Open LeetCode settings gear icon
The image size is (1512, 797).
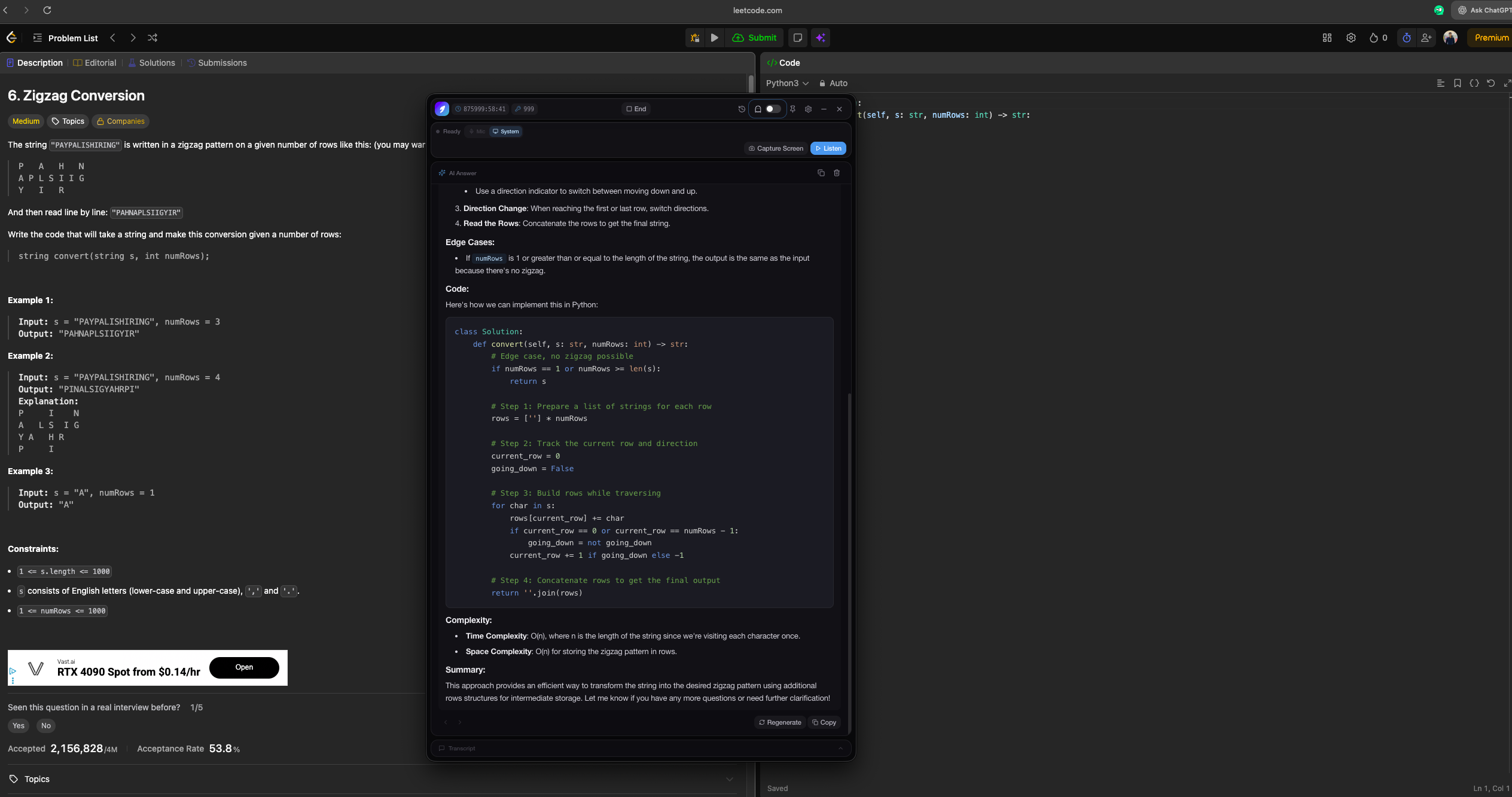coord(1351,38)
